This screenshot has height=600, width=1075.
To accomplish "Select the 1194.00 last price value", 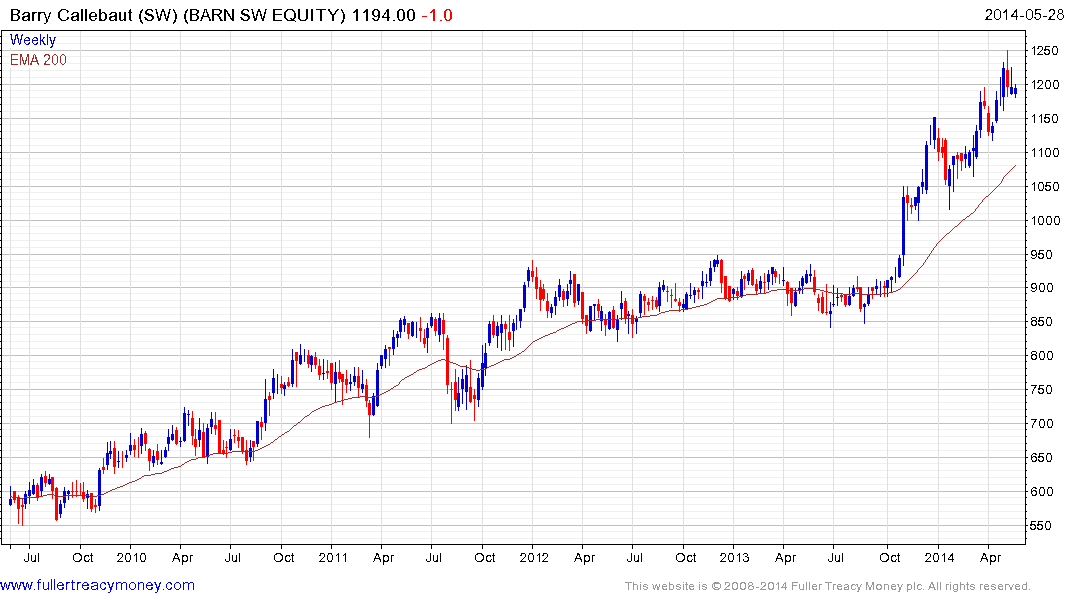I will point(384,15).
